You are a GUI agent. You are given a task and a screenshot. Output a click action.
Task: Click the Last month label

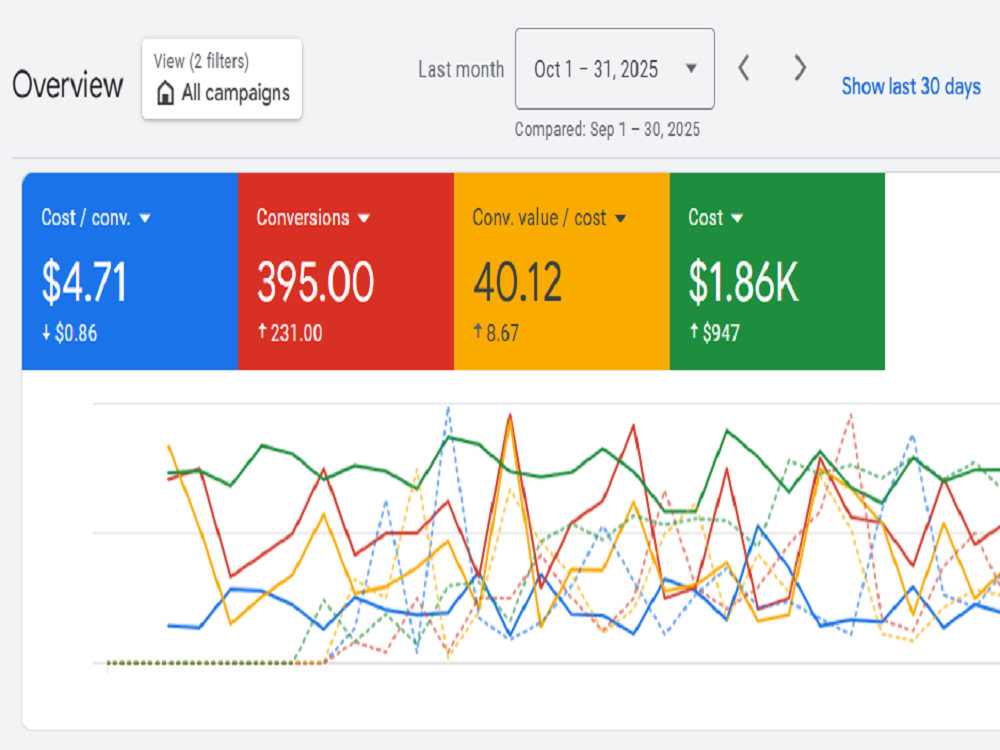pyautogui.click(x=460, y=69)
